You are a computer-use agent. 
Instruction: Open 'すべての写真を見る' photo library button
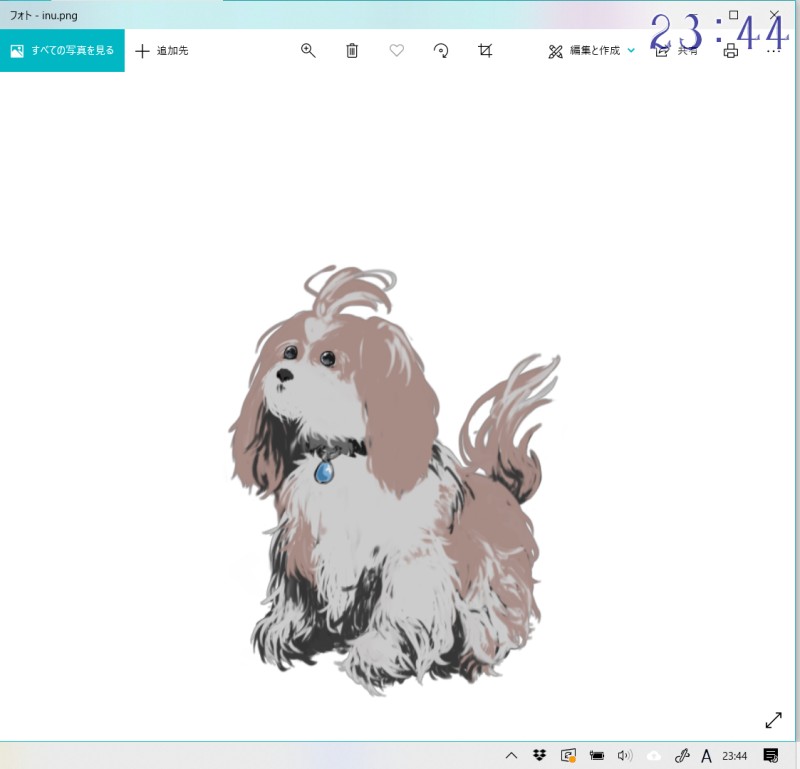62,51
